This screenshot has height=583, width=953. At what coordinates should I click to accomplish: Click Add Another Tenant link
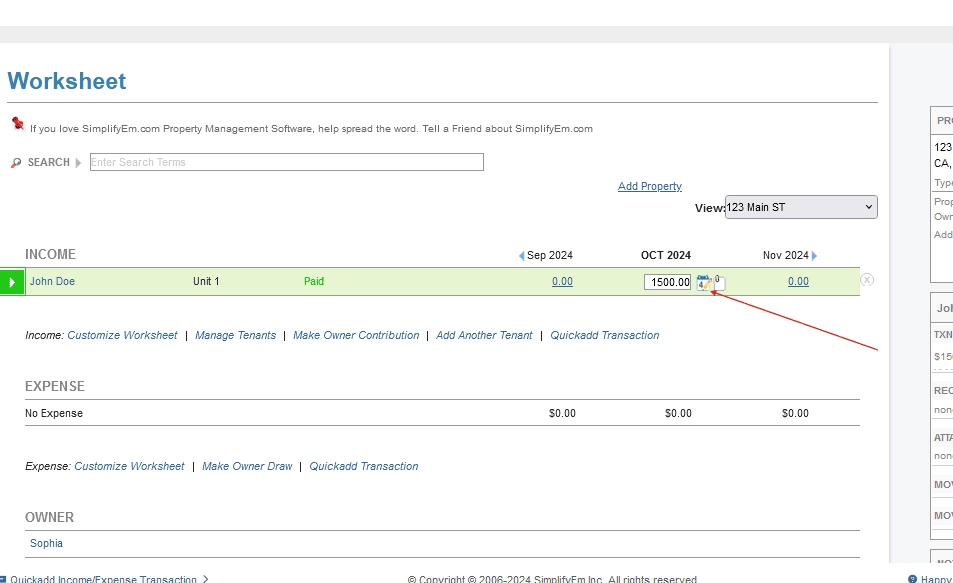[x=484, y=335]
